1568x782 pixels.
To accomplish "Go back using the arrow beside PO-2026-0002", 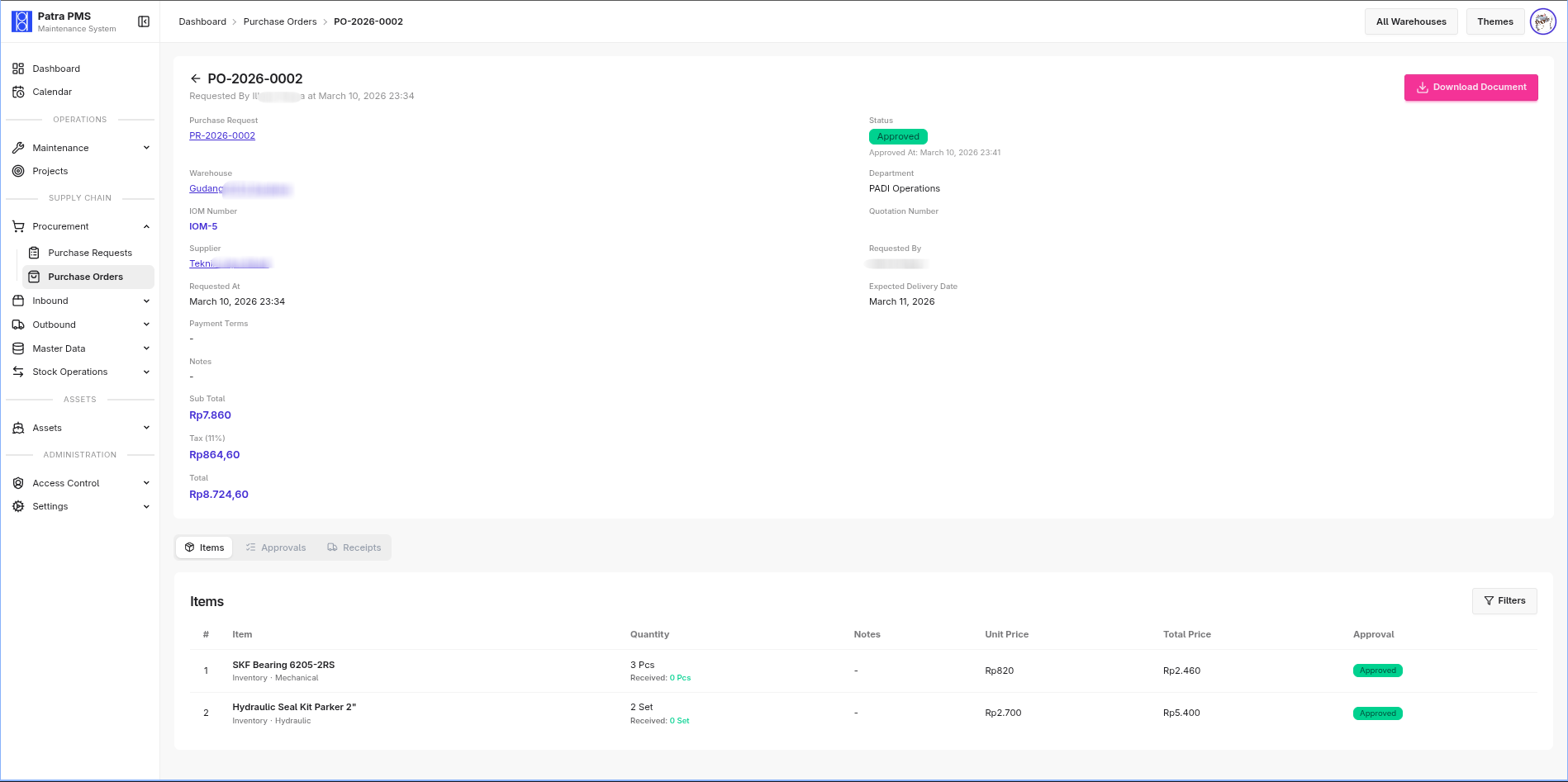I will 196,78.
